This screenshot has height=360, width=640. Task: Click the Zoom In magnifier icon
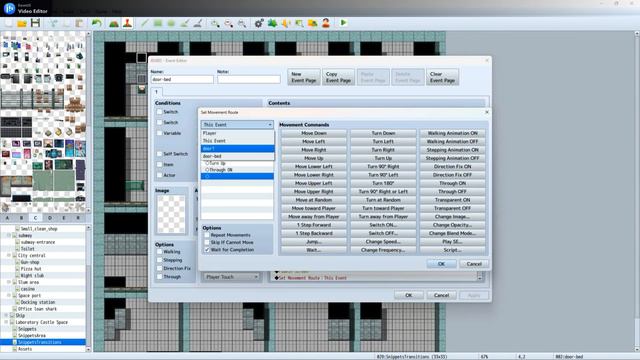coord(215,23)
